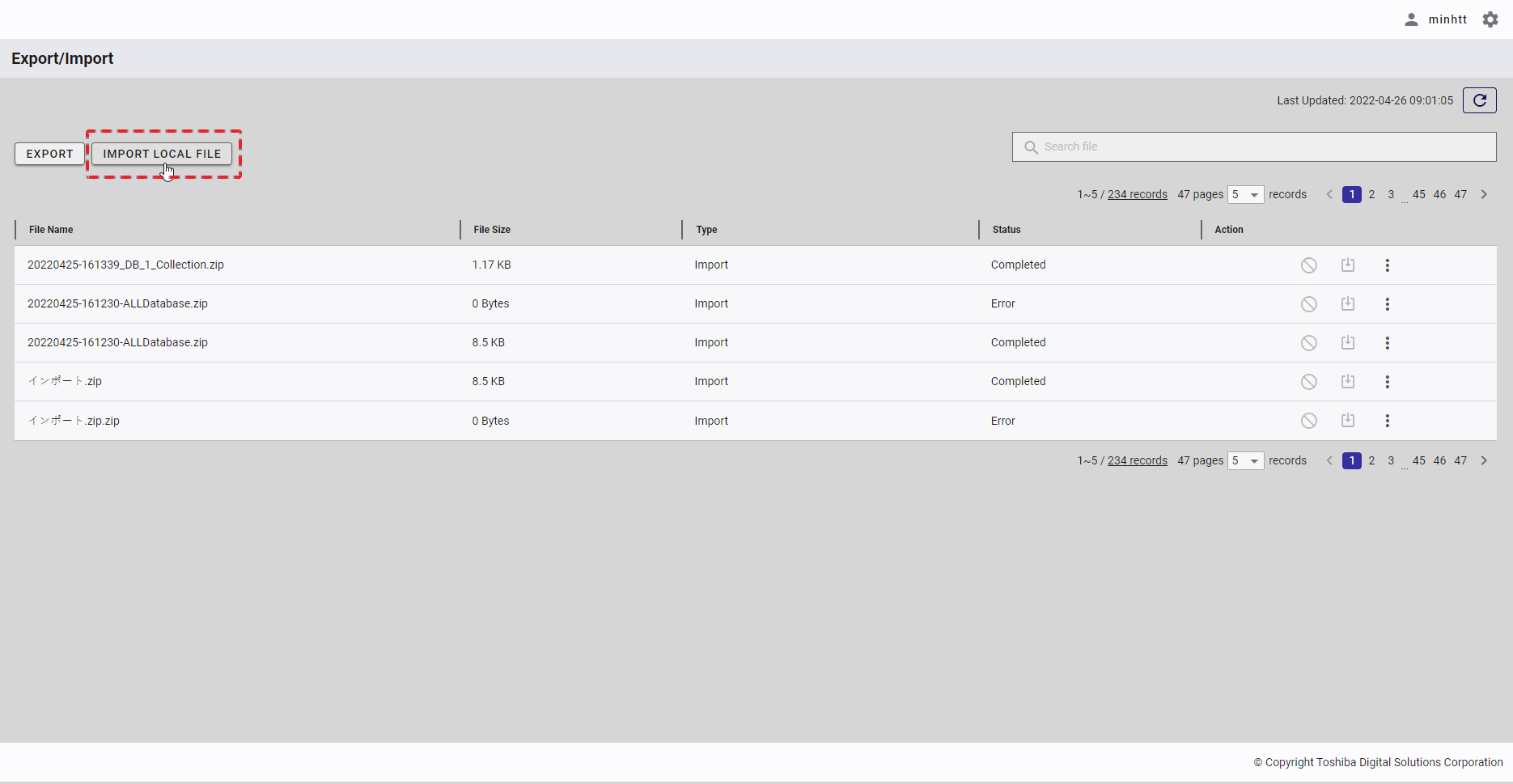Click the IMPORT LOCAL FILE button

point(162,154)
